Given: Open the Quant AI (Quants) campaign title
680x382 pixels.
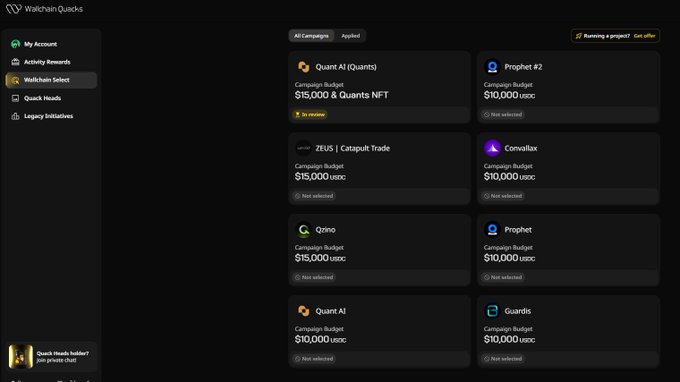Looking at the screenshot, I should click(346, 67).
